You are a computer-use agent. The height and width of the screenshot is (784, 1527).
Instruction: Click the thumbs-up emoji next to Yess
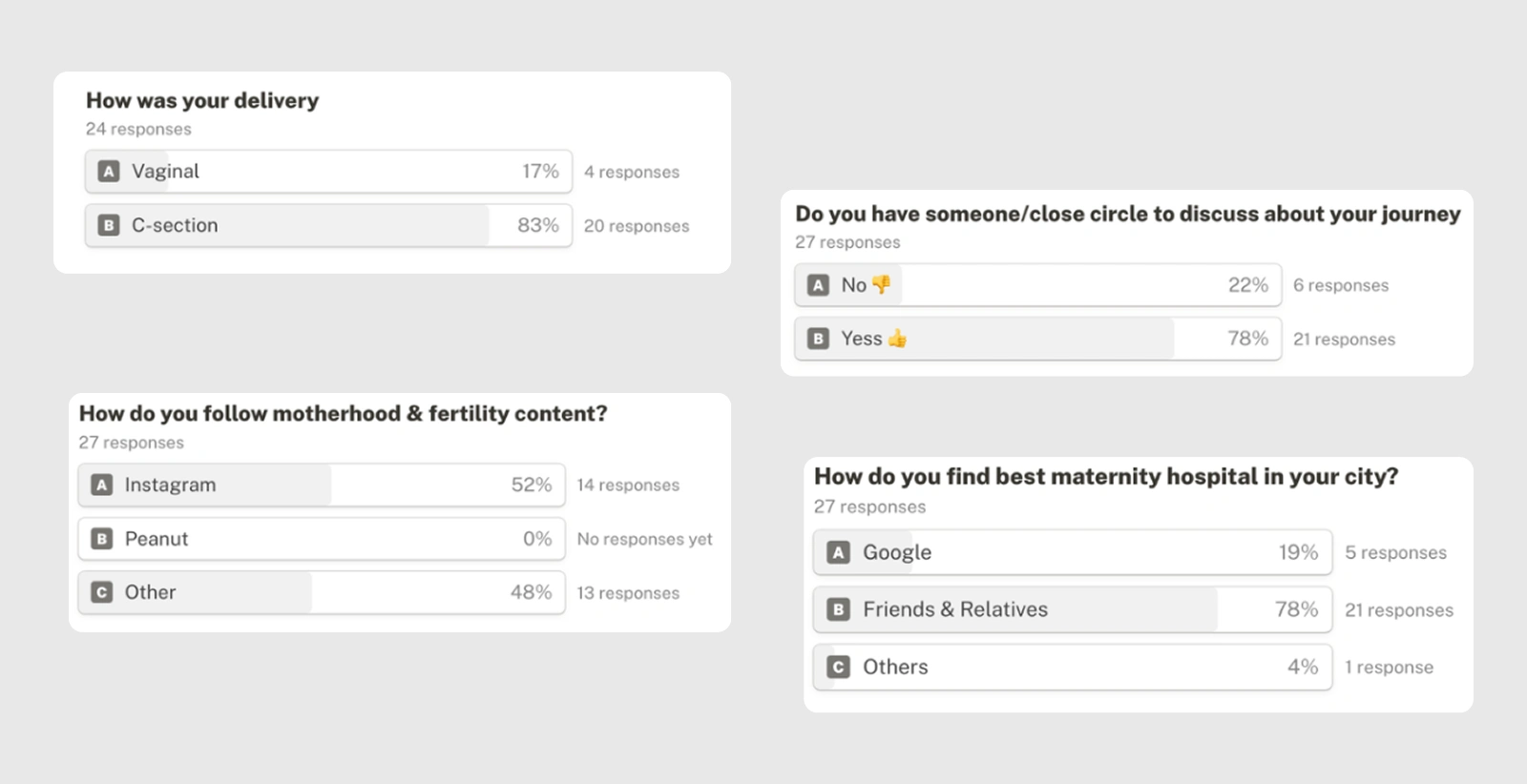pos(897,339)
